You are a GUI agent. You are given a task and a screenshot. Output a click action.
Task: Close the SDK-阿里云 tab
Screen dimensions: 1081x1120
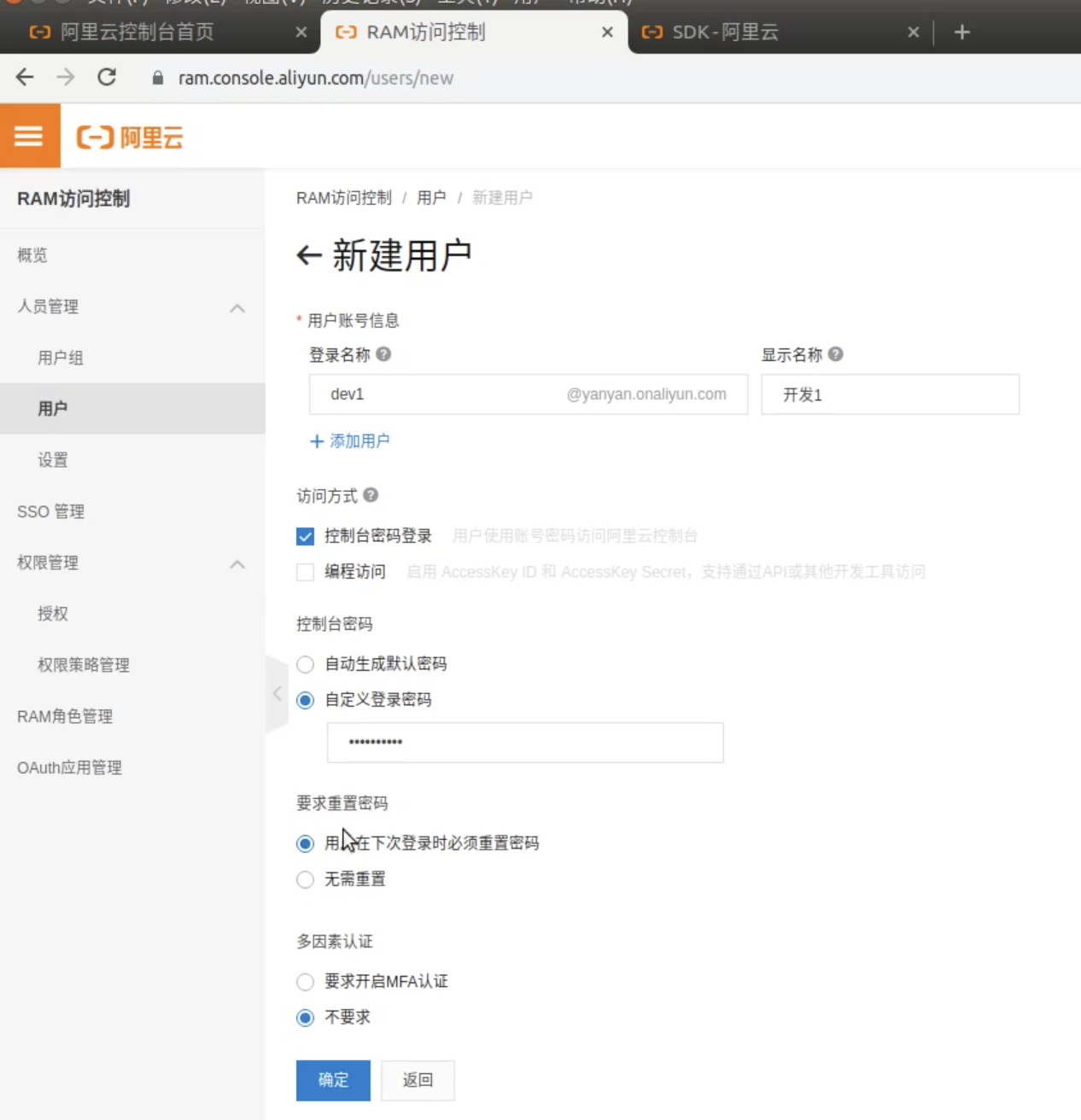click(x=914, y=32)
